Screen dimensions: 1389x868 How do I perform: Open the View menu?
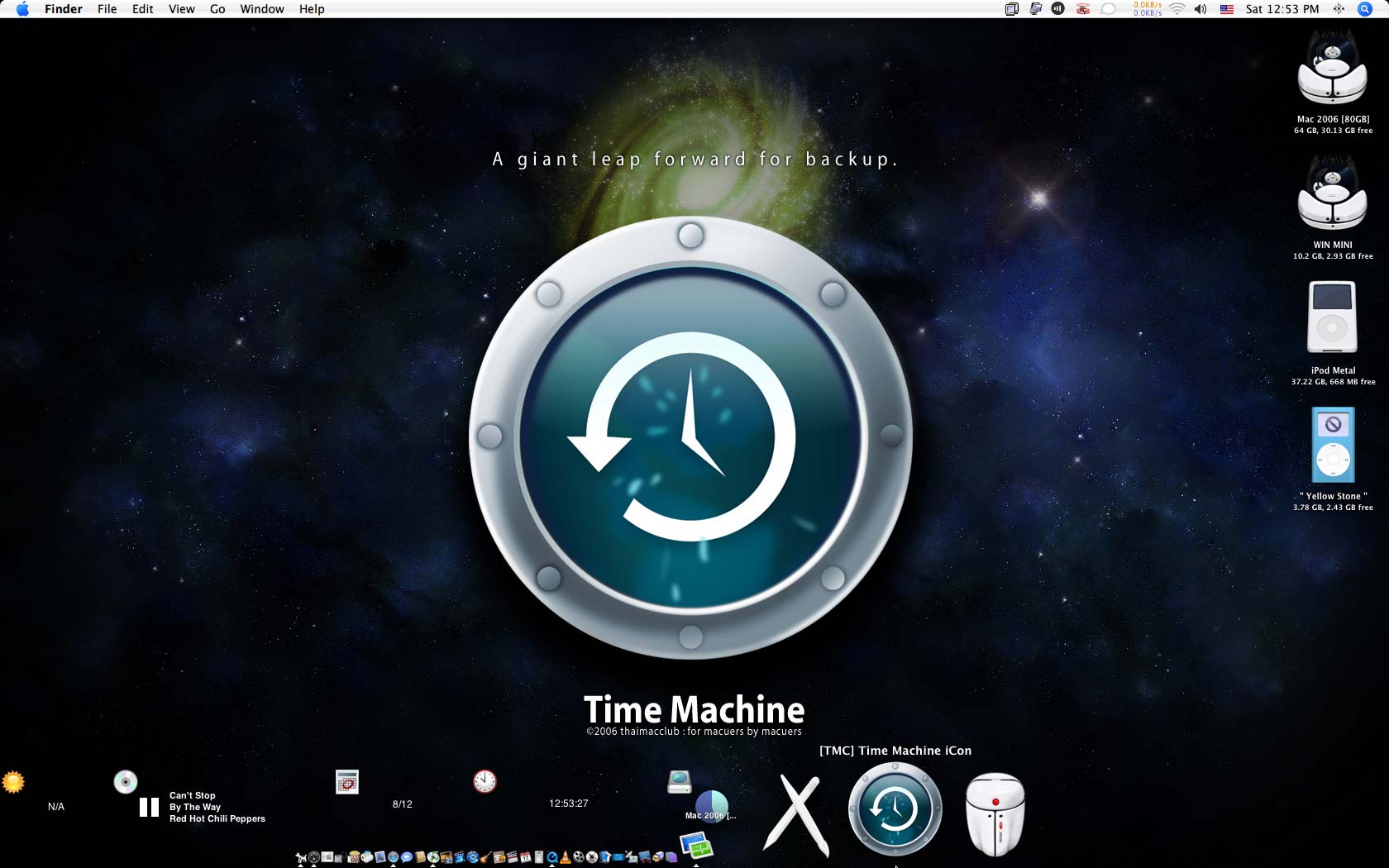[182, 9]
